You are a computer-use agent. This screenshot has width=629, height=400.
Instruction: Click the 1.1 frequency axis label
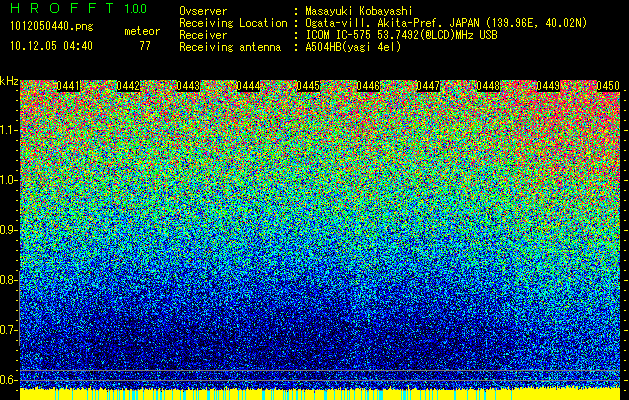[9, 130]
